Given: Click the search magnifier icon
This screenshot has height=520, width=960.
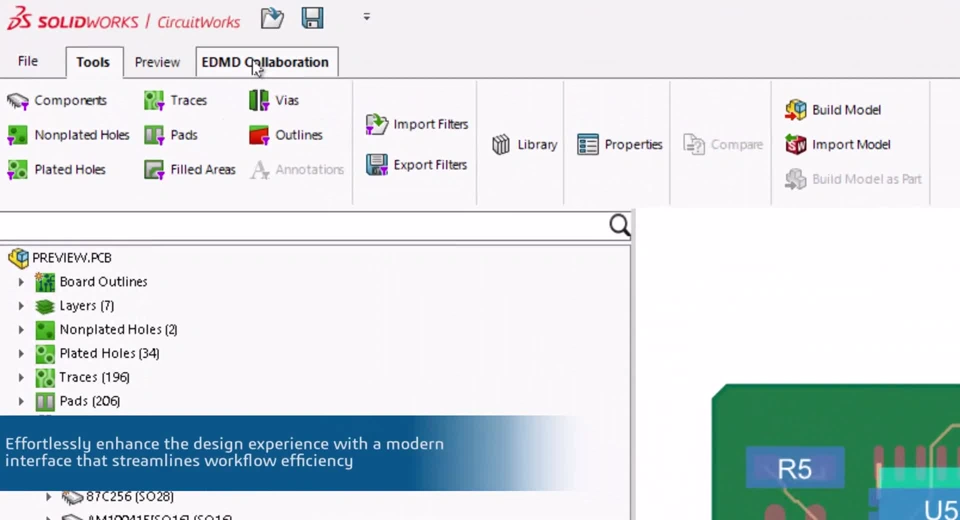Looking at the screenshot, I should point(619,225).
